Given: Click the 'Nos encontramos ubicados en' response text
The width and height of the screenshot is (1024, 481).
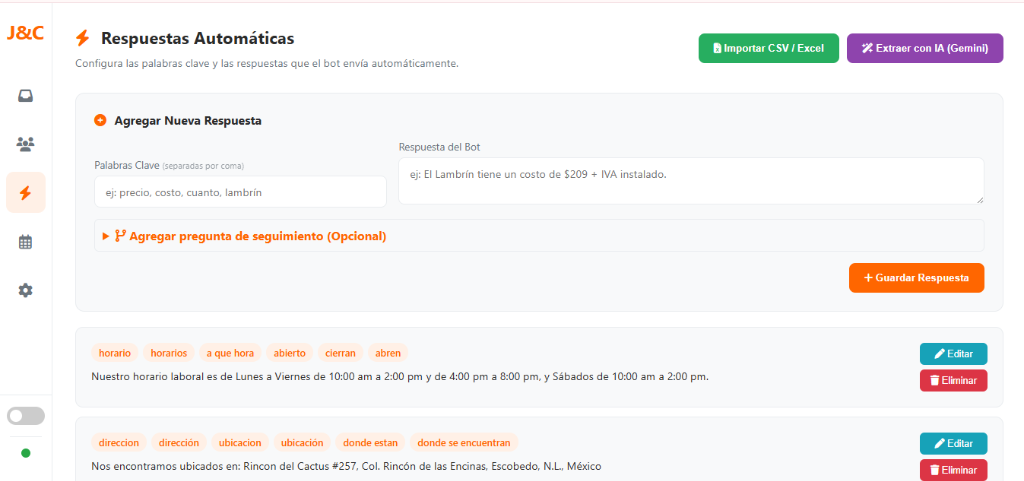Looking at the screenshot, I should tap(346, 467).
